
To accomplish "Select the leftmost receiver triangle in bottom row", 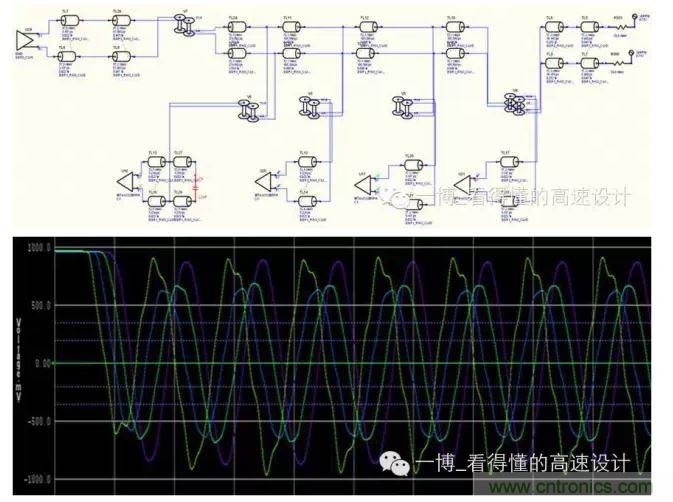I will 126,182.
